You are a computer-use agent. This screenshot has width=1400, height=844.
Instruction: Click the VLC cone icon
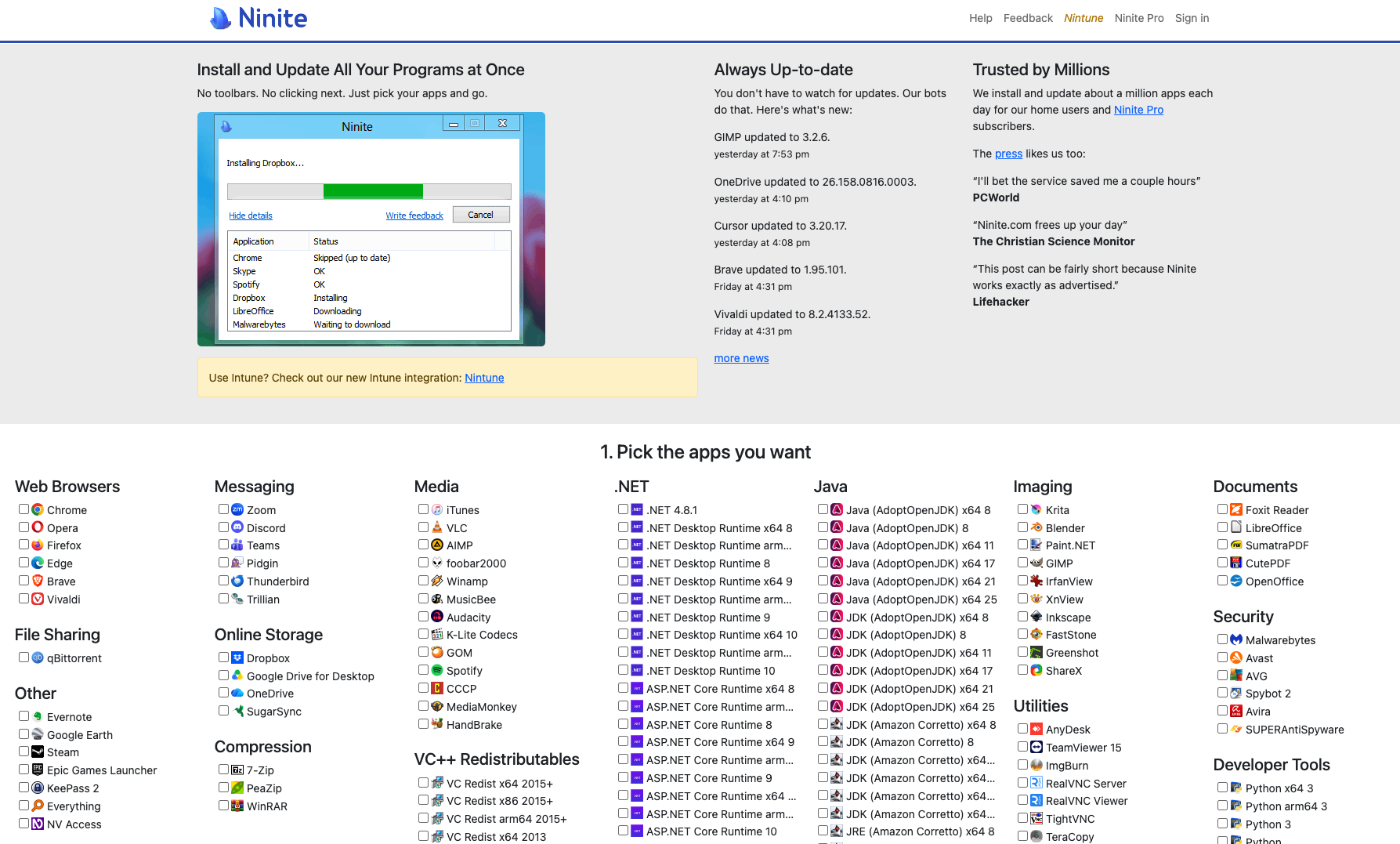[437, 527]
